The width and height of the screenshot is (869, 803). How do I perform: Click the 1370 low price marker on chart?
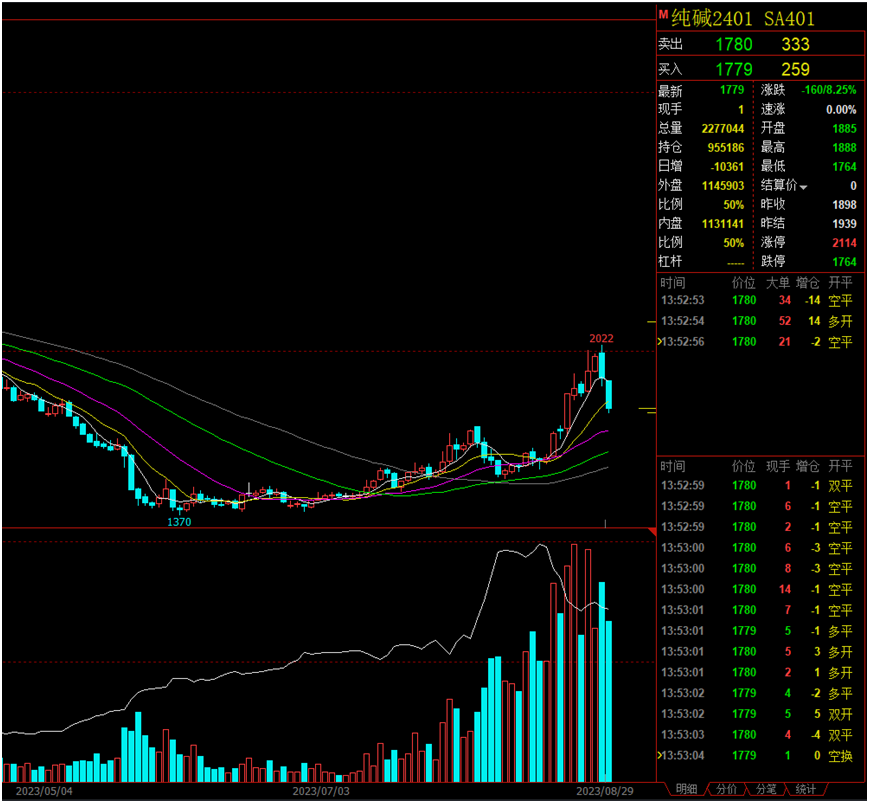[x=179, y=521]
